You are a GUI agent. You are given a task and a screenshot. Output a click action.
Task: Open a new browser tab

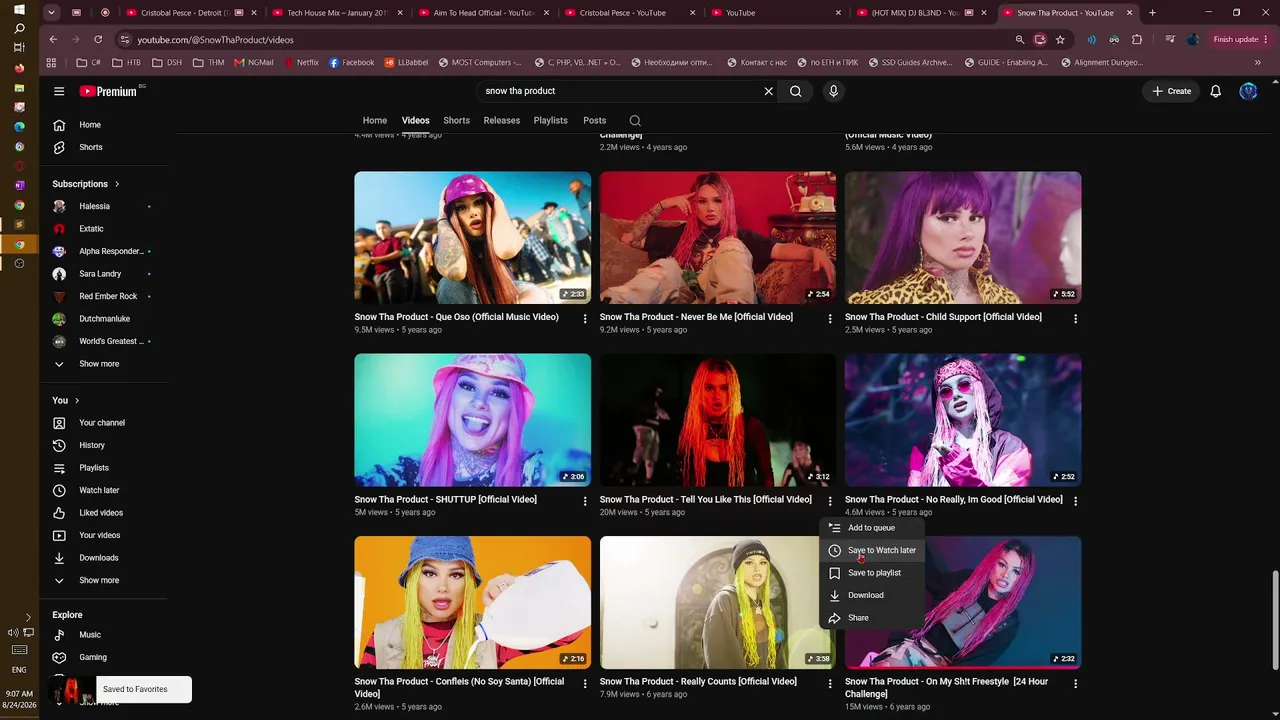tap(1152, 13)
